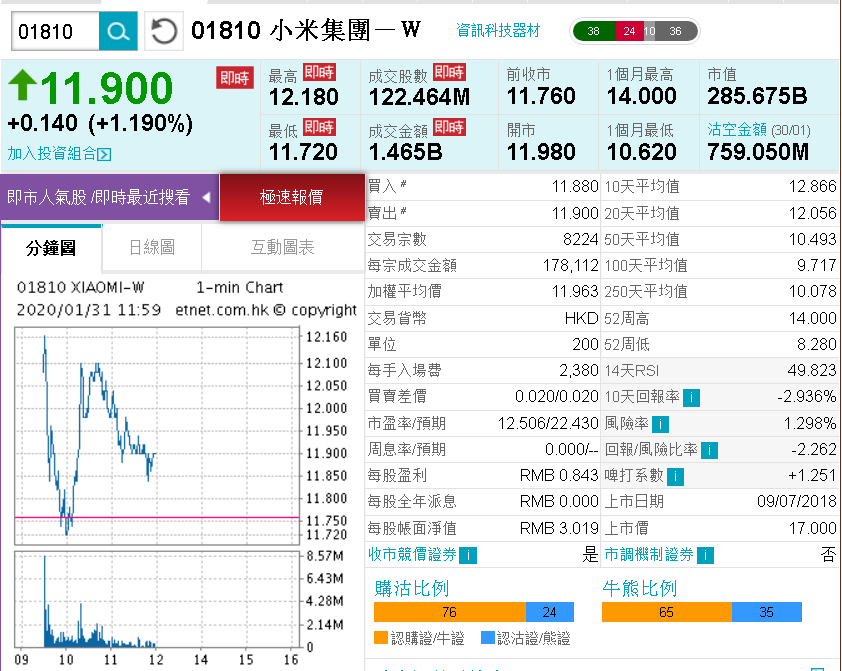The width and height of the screenshot is (842, 671).
Task: Click the blue 認沽證/熊證 legend square
Action: click(488, 638)
